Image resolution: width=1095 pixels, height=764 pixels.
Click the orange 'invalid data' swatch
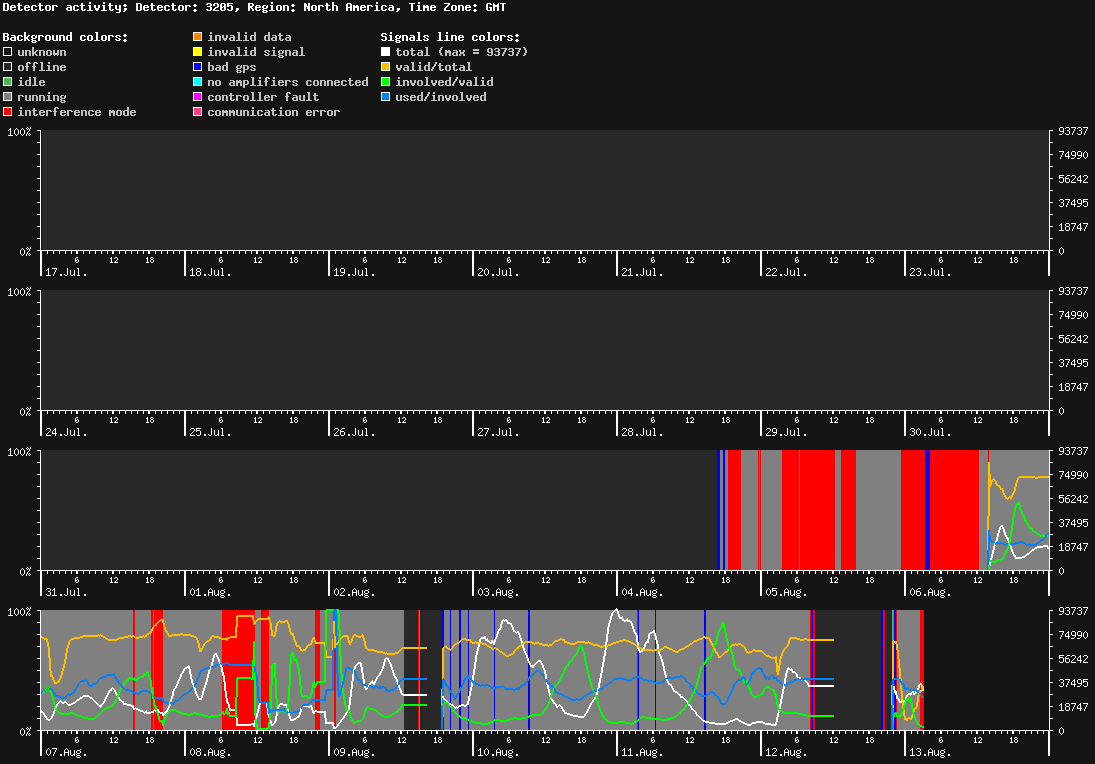pos(198,37)
